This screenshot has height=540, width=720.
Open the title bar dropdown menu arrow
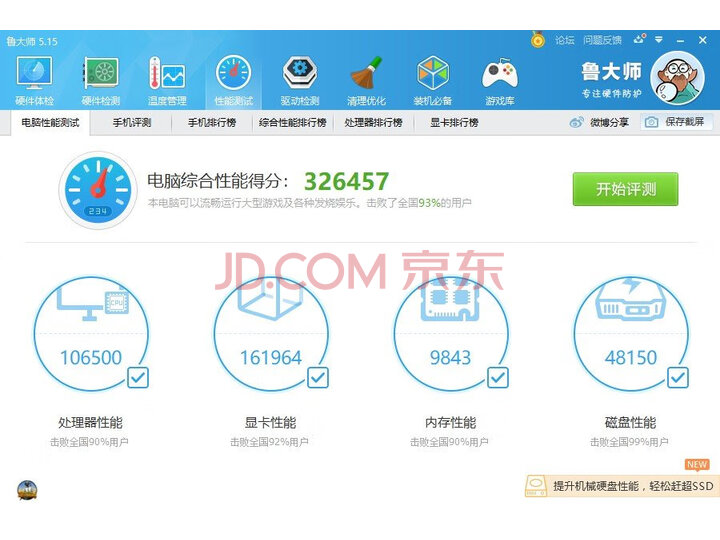(x=659, y=40)
